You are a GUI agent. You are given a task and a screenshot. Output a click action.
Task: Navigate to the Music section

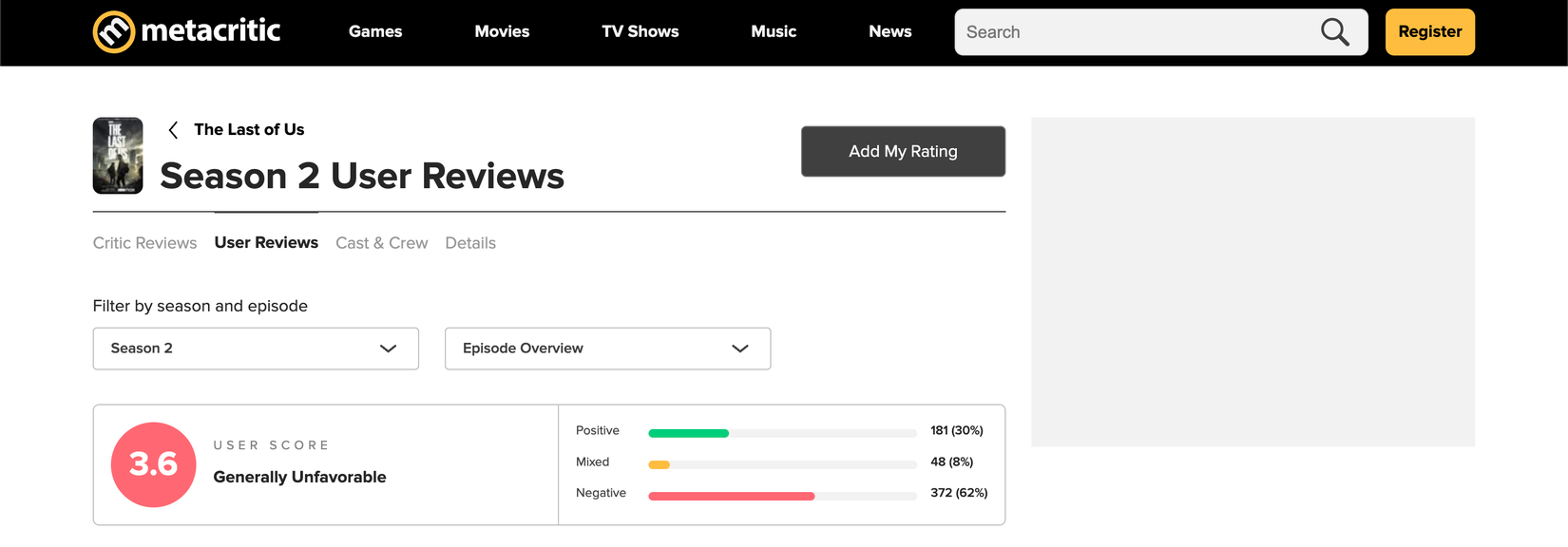click(x=774, y=32)
